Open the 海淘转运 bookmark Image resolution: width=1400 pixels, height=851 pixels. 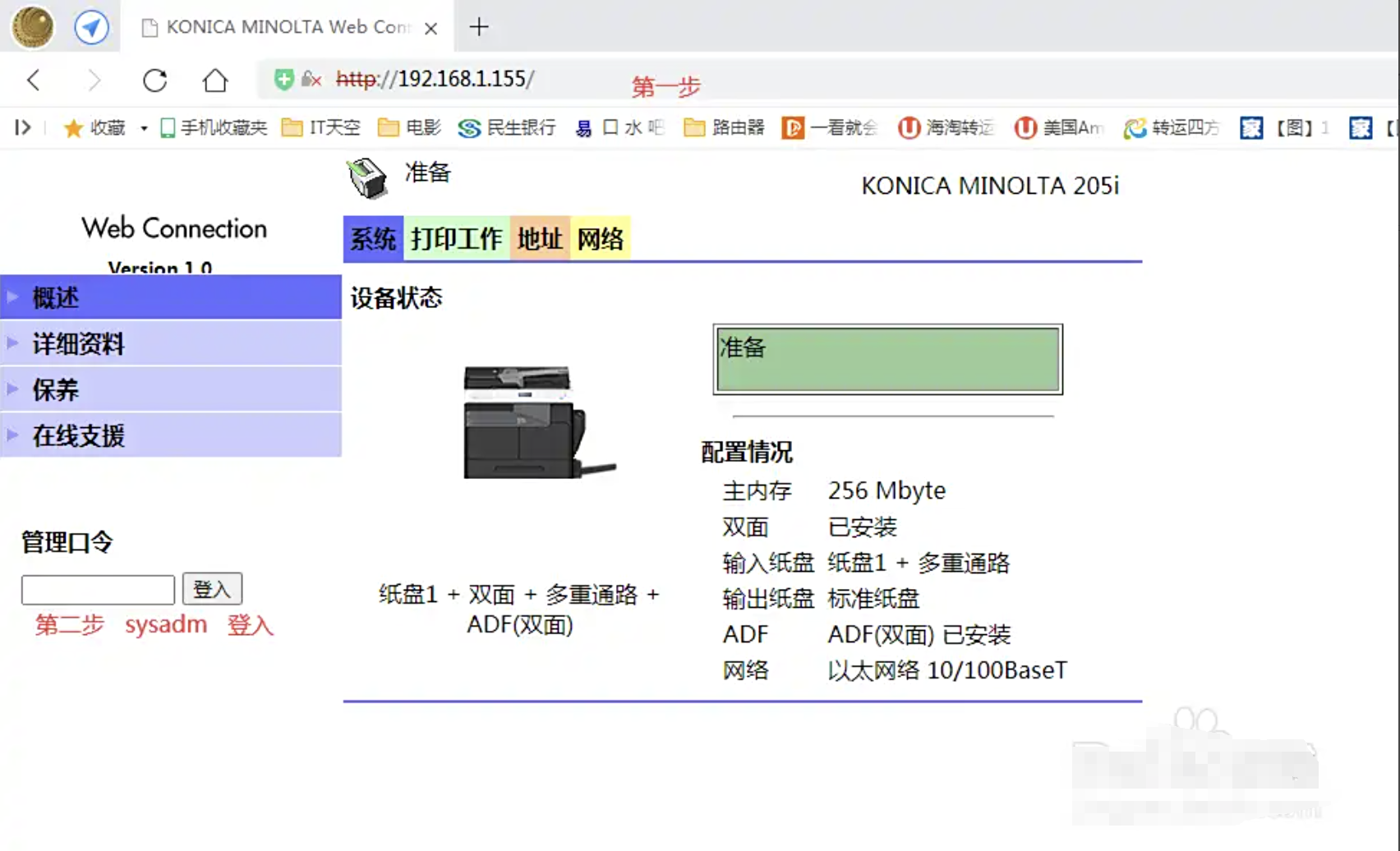coord(946,127)
